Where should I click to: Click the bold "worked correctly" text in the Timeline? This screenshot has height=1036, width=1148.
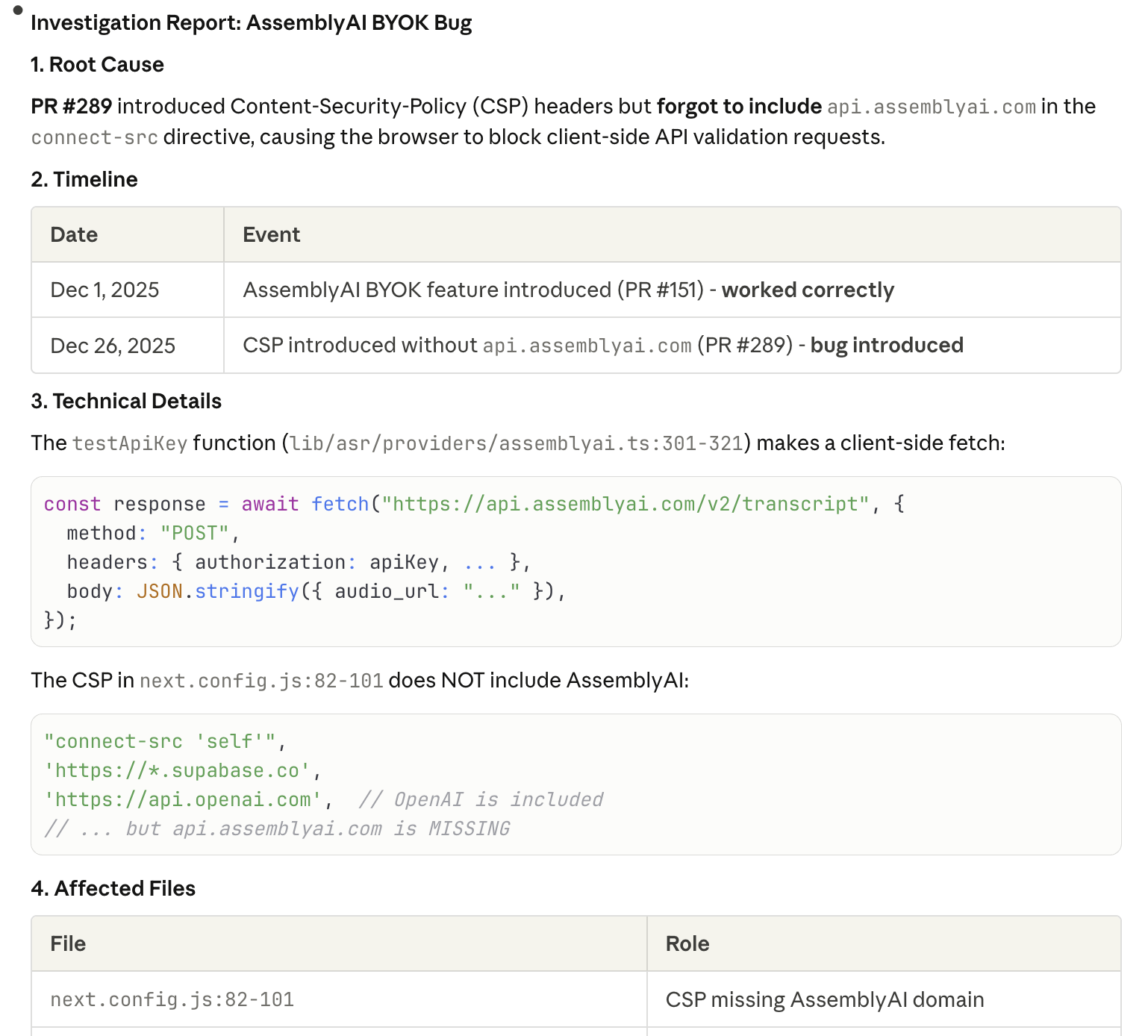[x=807, y=290]
